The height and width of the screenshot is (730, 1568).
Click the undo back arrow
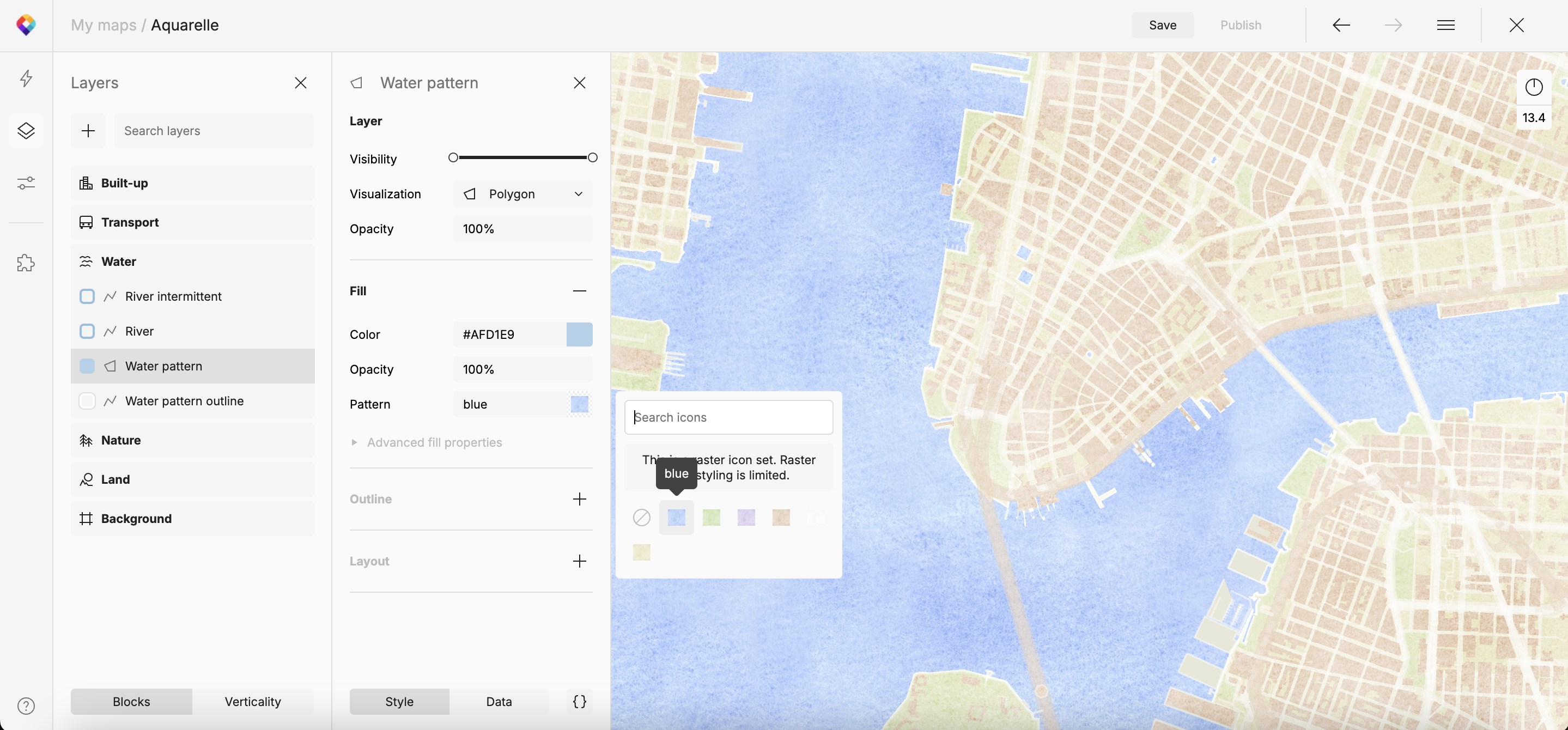pyautogui.click(x=1341, y=25)
